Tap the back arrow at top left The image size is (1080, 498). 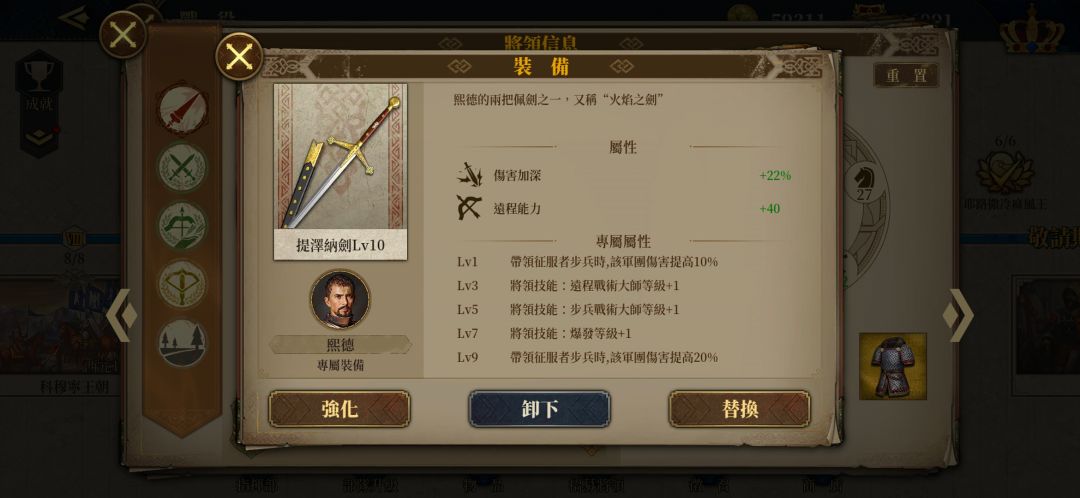74,17
